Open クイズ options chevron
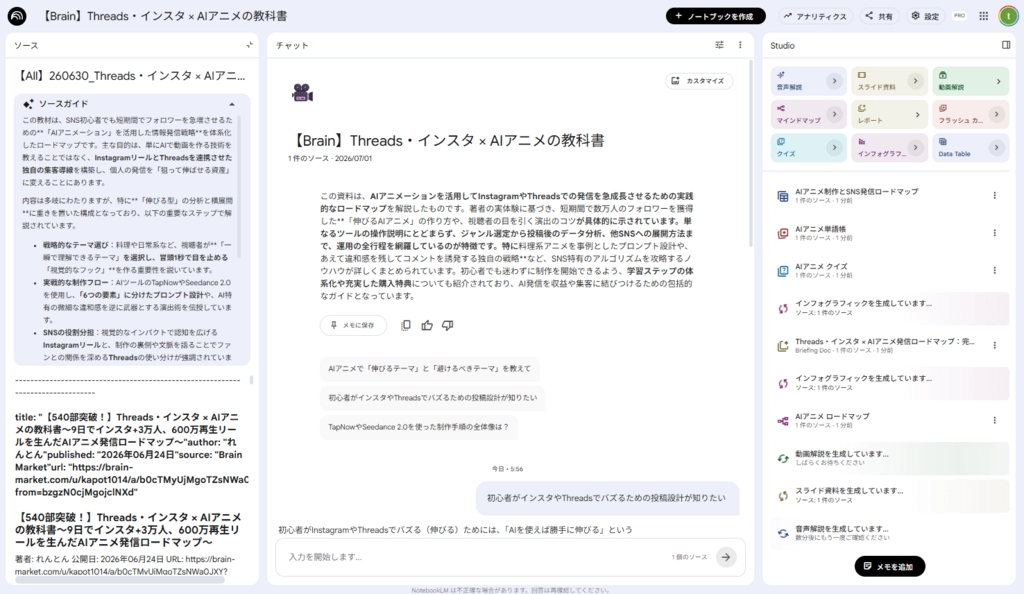The height and width of the screenshot is (594, 1024). point(834,148)
